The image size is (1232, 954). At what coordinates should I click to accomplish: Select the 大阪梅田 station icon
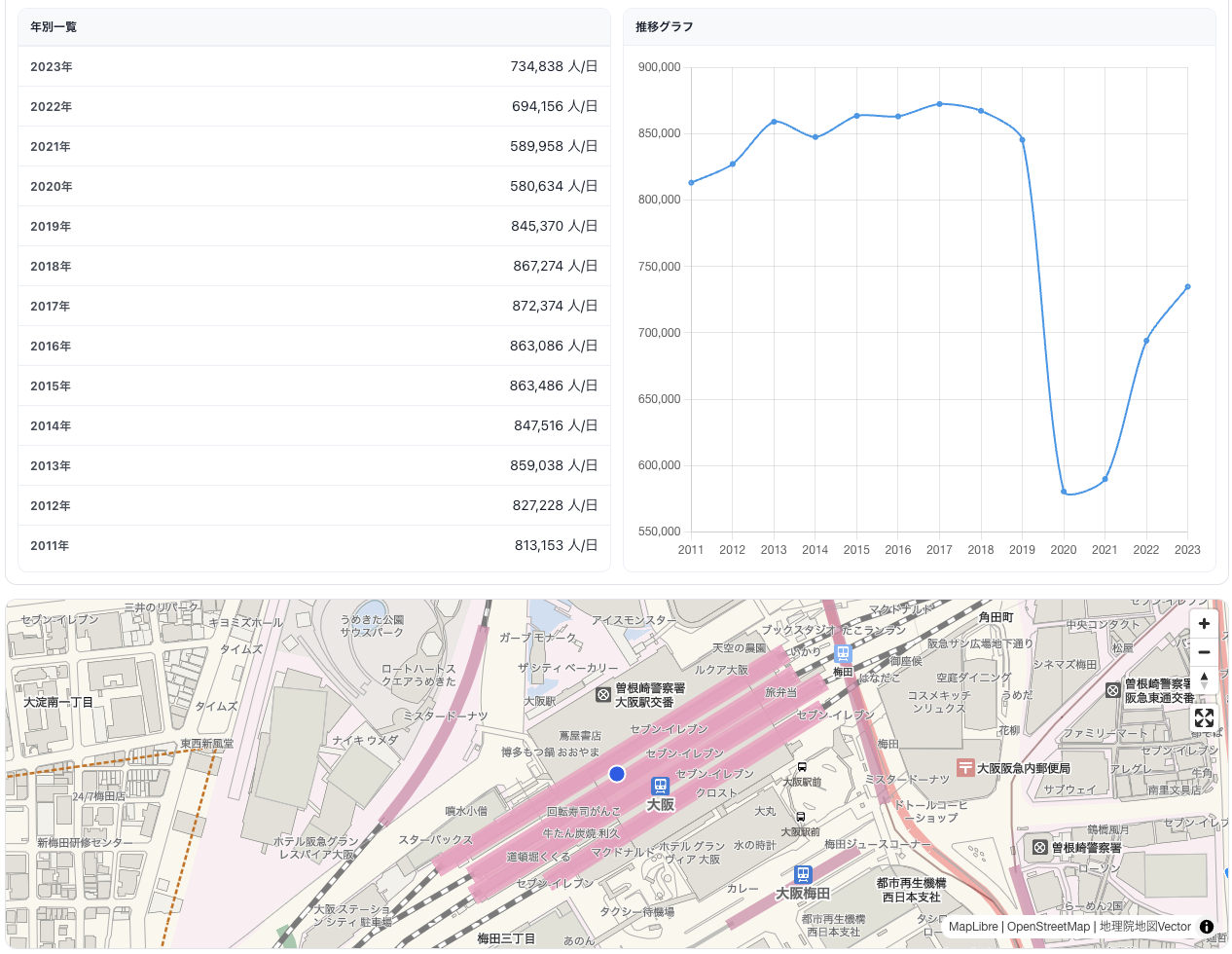click(803, 875)
